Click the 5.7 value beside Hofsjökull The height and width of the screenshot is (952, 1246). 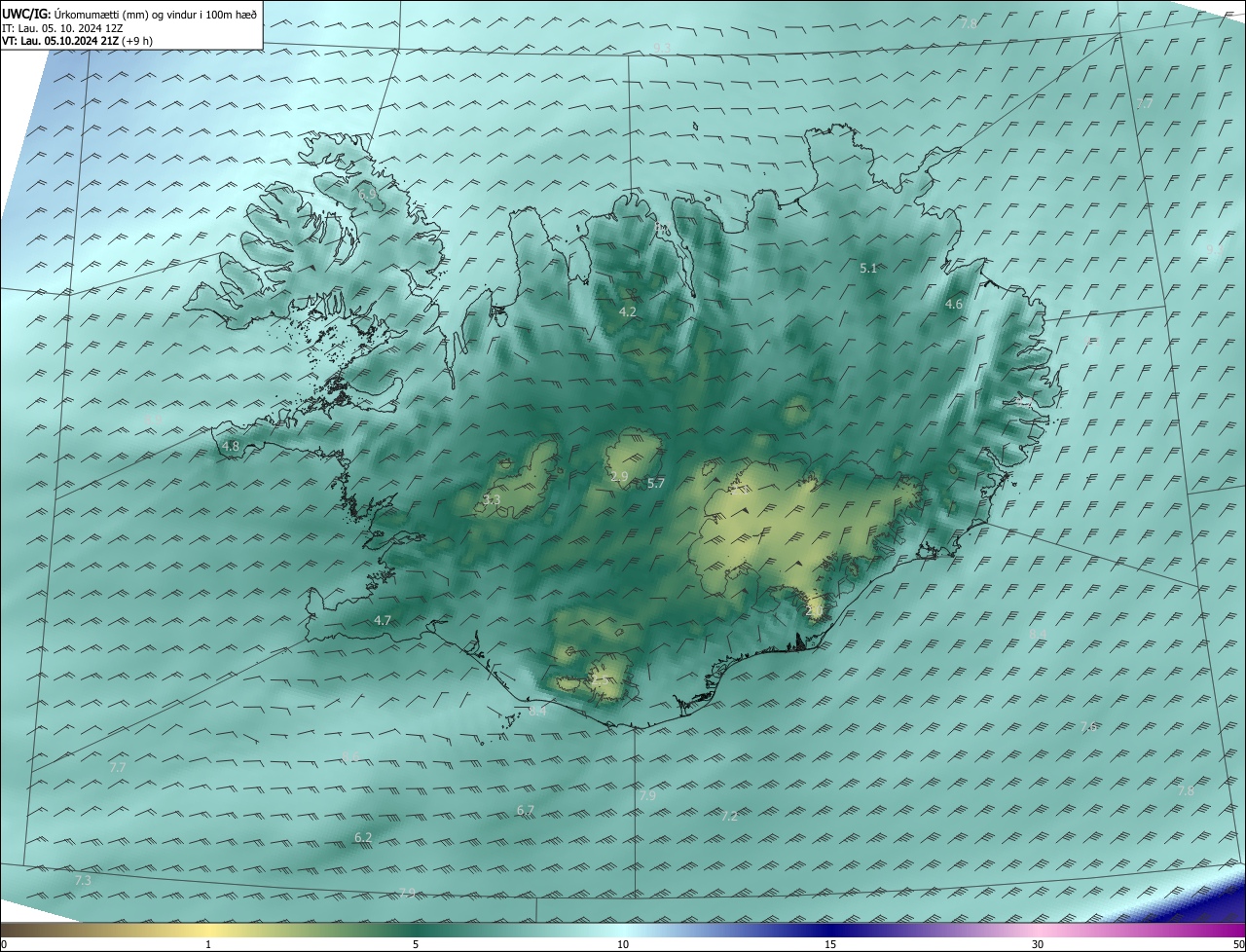pos(656,484)
